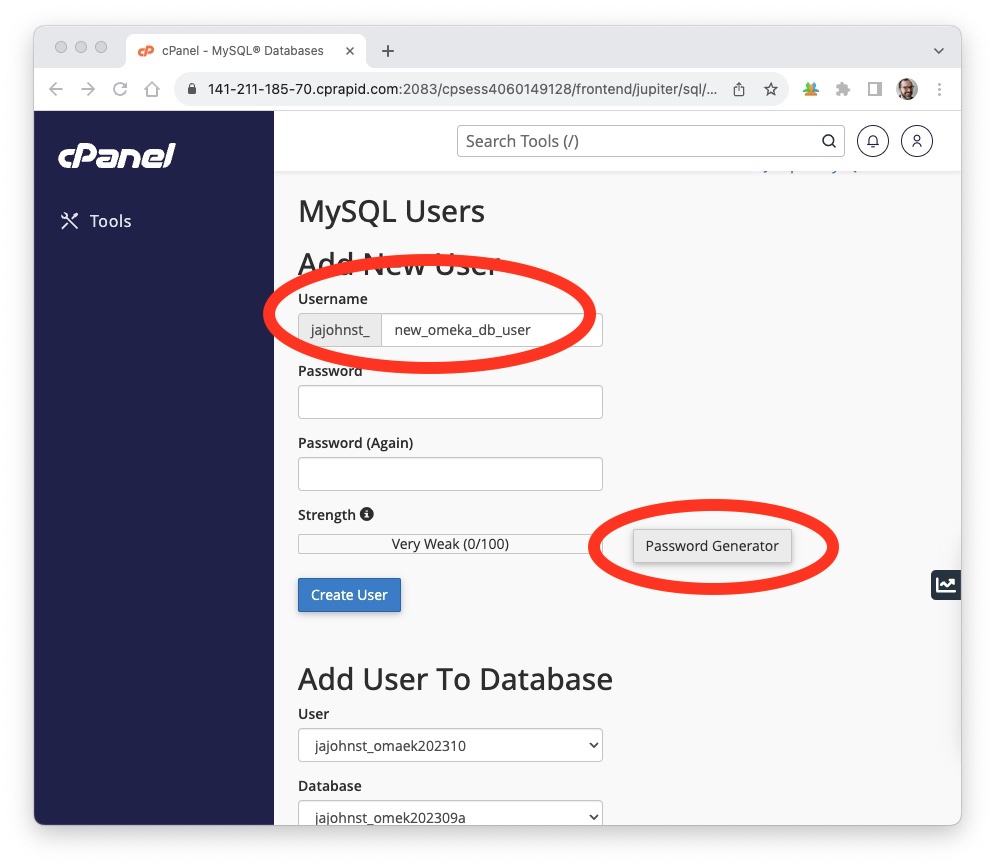The width and height of the screenshot is (995, 867).
Task: Open Tools in the sidebar
Action: click(x=97, y=221)
